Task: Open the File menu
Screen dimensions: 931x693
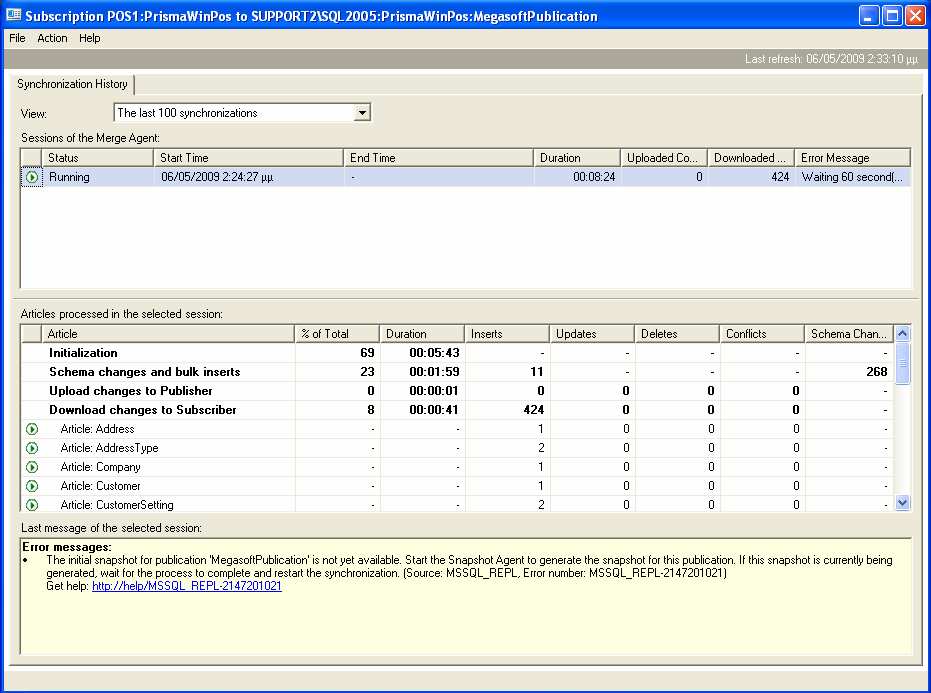Action: click(17, 38)
